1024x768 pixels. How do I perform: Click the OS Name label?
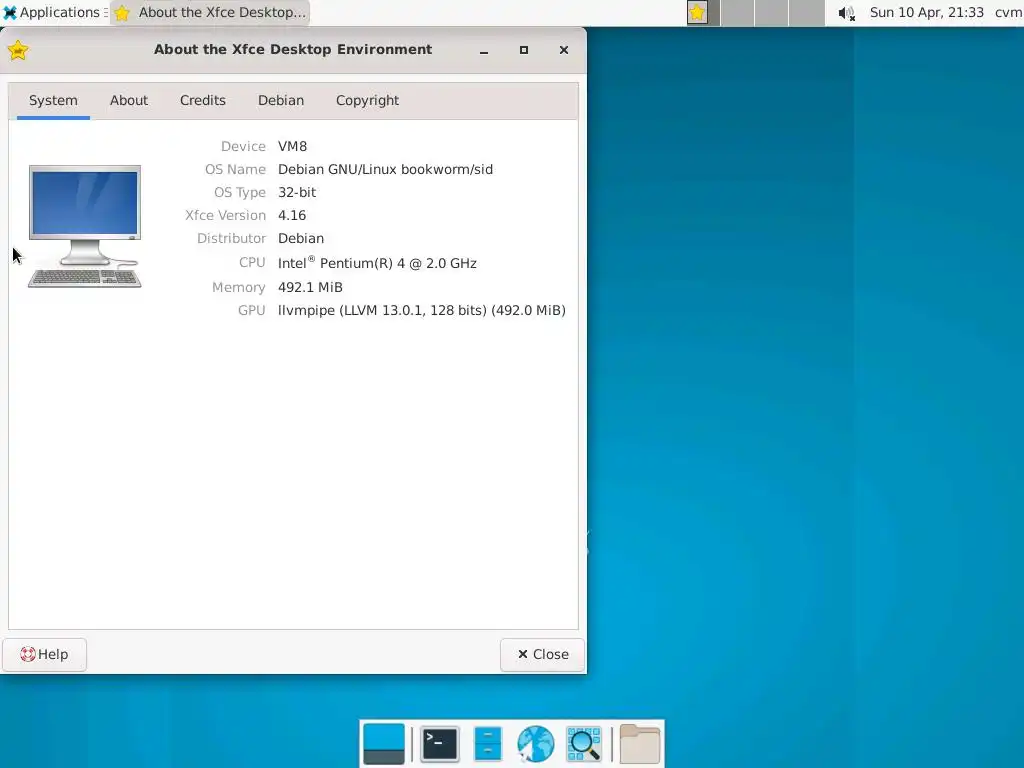click(235, 169)
